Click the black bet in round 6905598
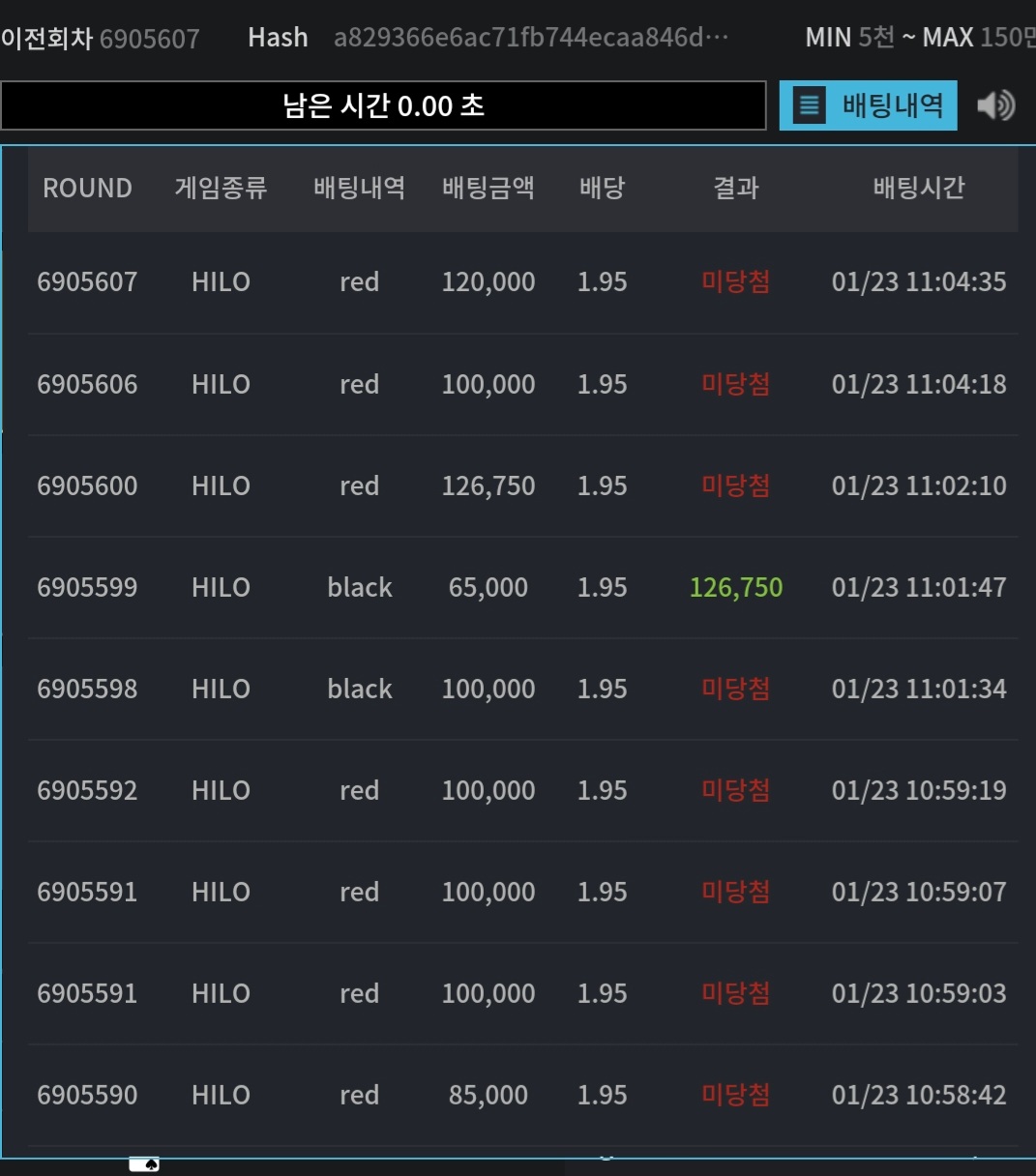 point(360,689)
